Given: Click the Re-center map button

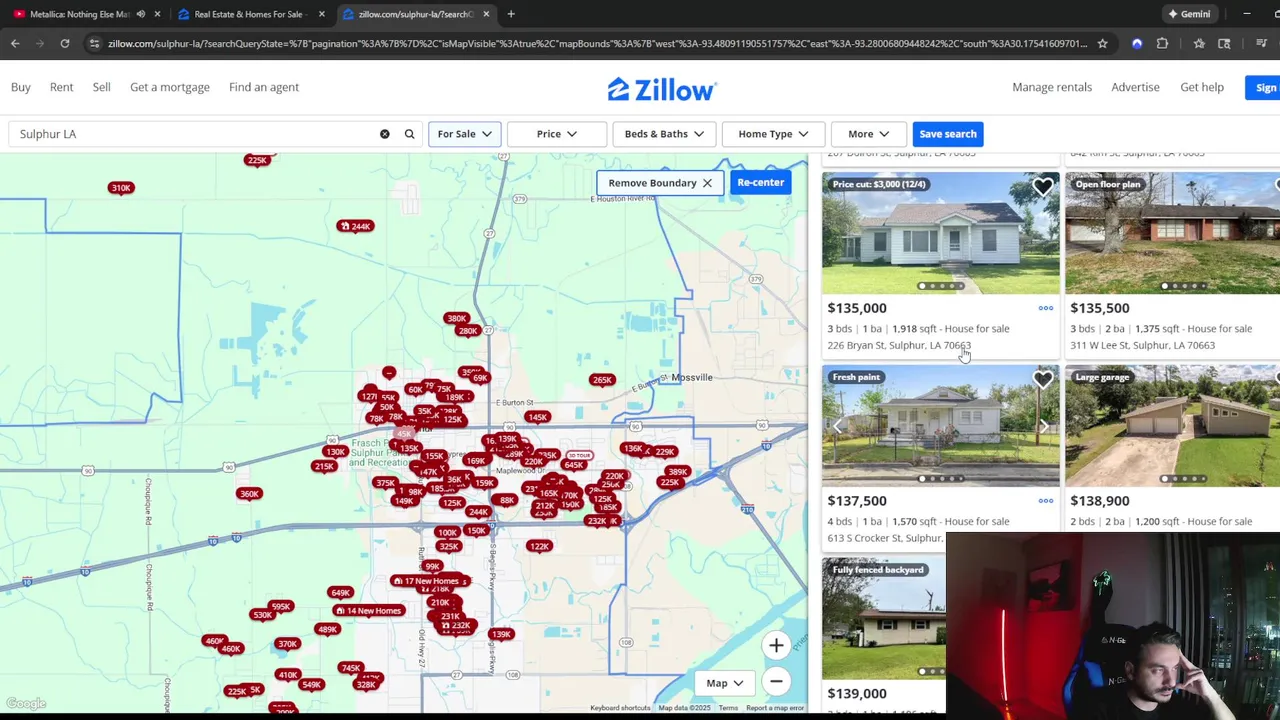Looking at the screenshot, I should (761, 182).
